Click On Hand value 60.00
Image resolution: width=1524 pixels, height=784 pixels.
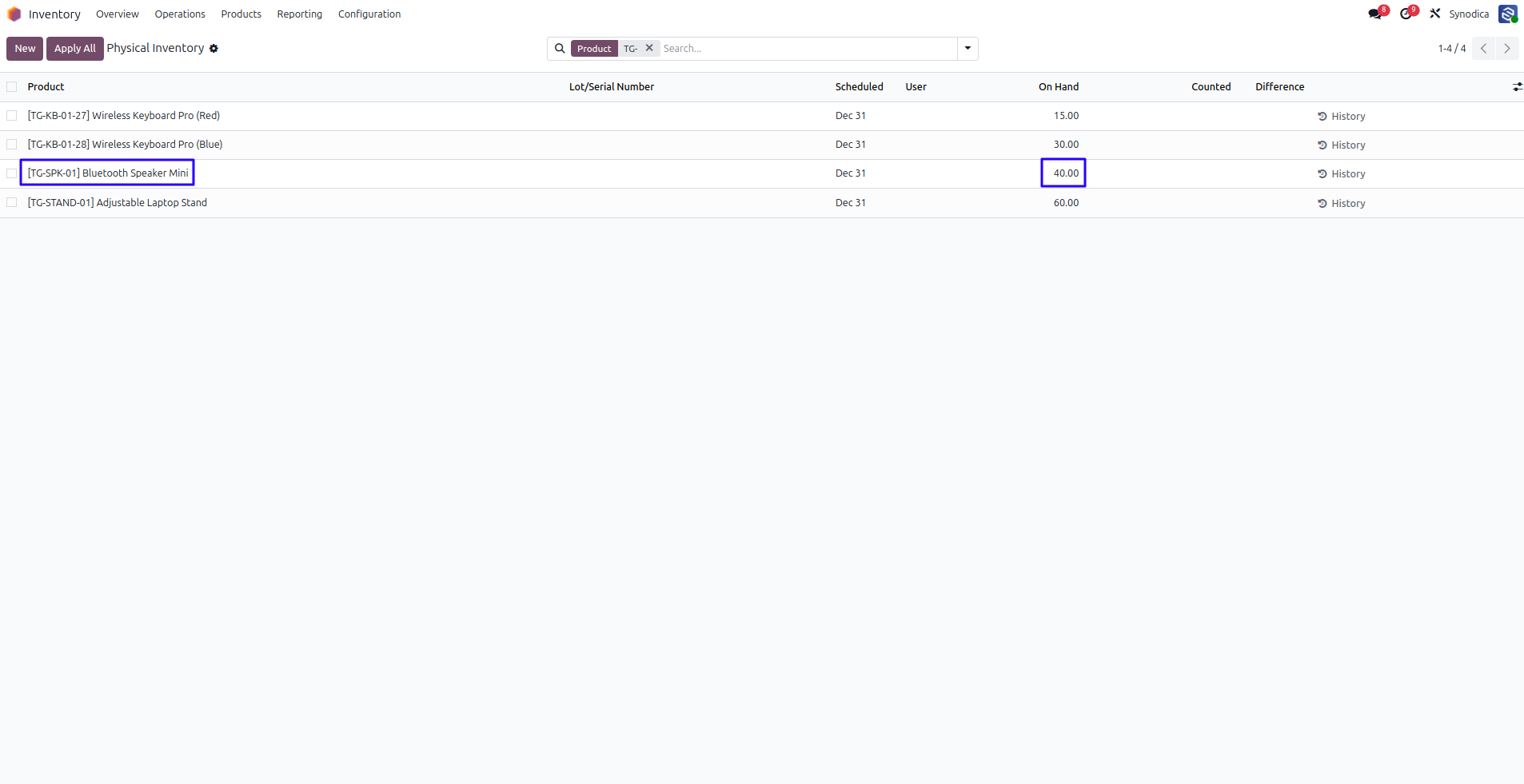[x=1066, y=203]
